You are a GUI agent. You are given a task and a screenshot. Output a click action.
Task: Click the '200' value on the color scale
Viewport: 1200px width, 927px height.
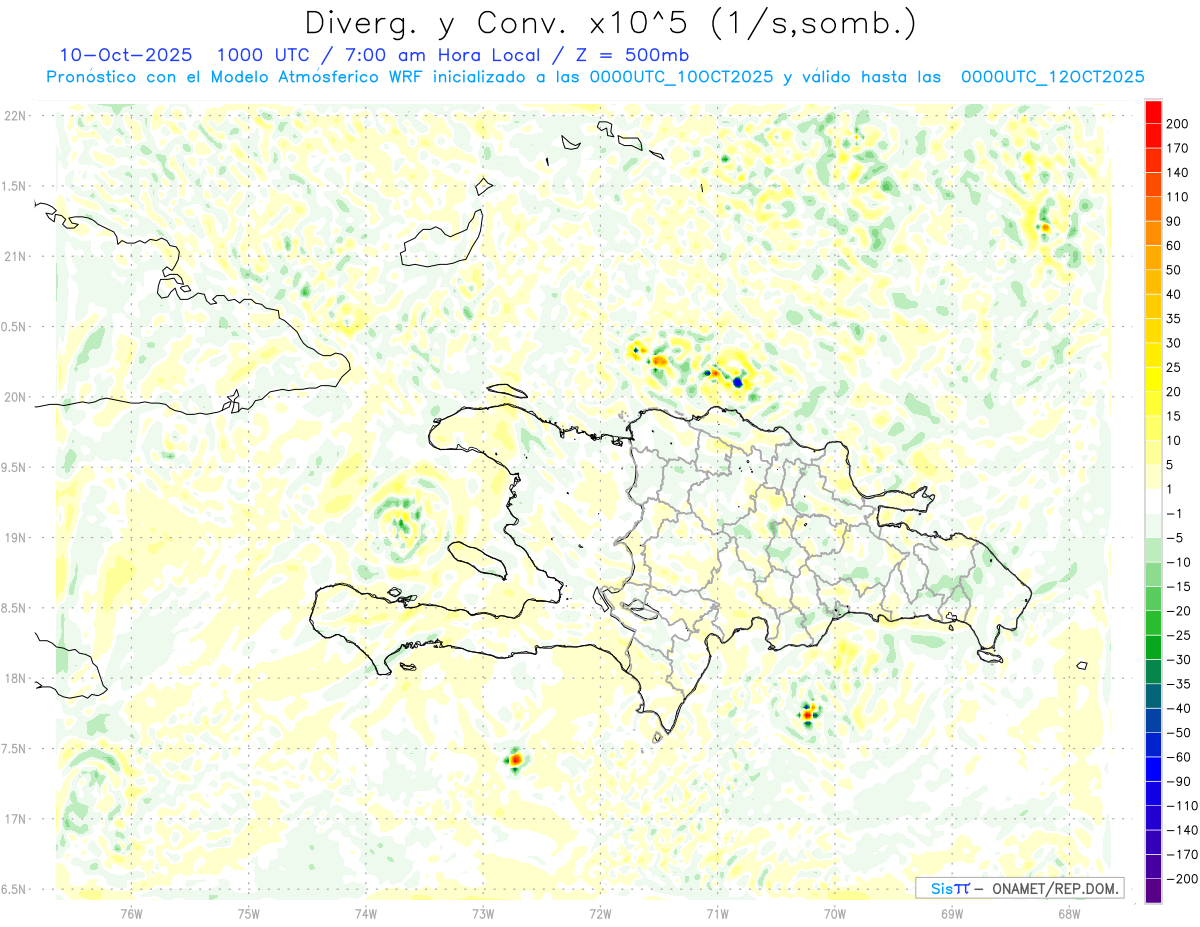point(1179,125)
